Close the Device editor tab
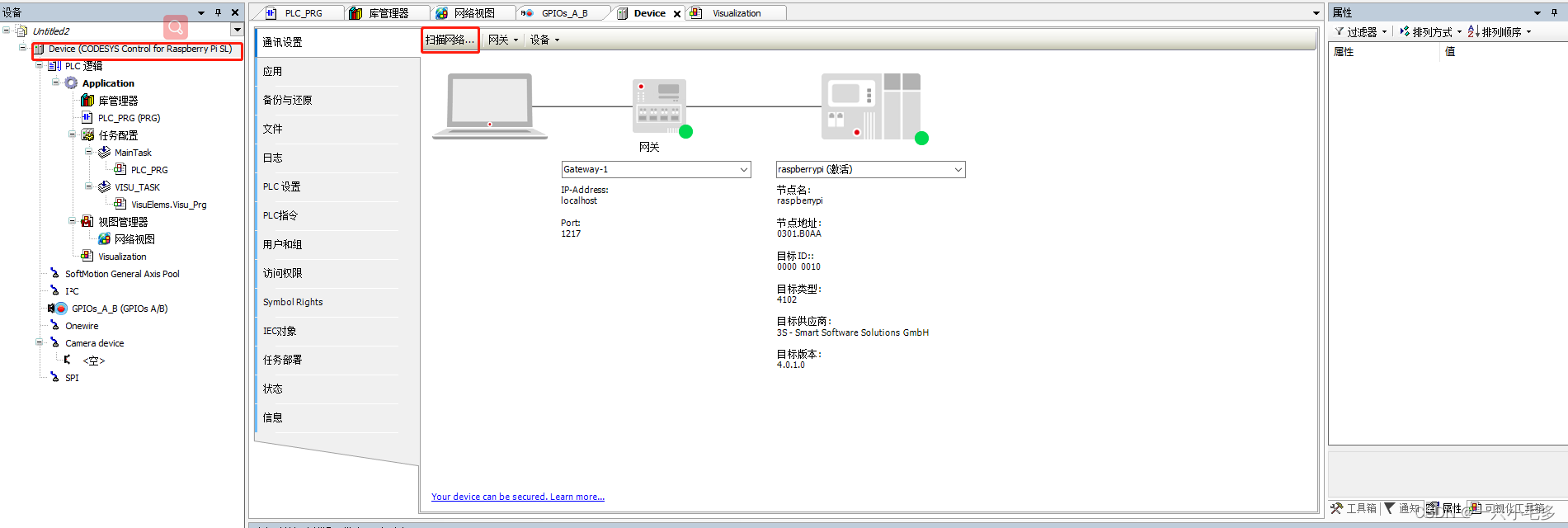1568x528 pixels. [x=677, y=14]
